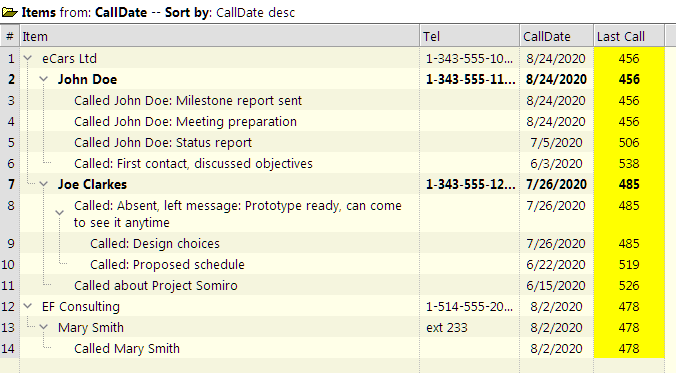Select the Called: Proposed schedule item

(x=167, y=264)
